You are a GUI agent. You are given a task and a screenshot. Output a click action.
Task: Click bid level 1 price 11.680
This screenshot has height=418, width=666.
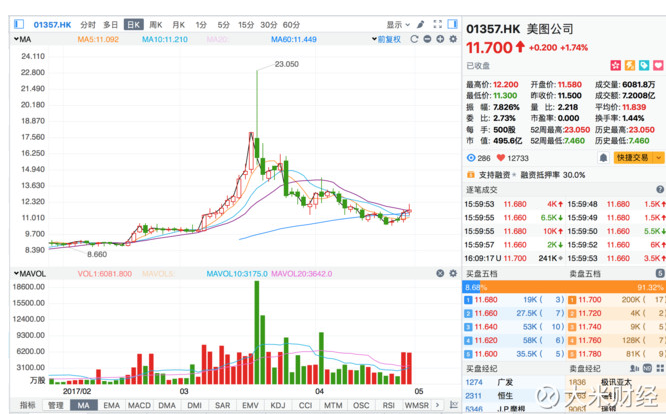pyautogui.click(x=486, y=300)
